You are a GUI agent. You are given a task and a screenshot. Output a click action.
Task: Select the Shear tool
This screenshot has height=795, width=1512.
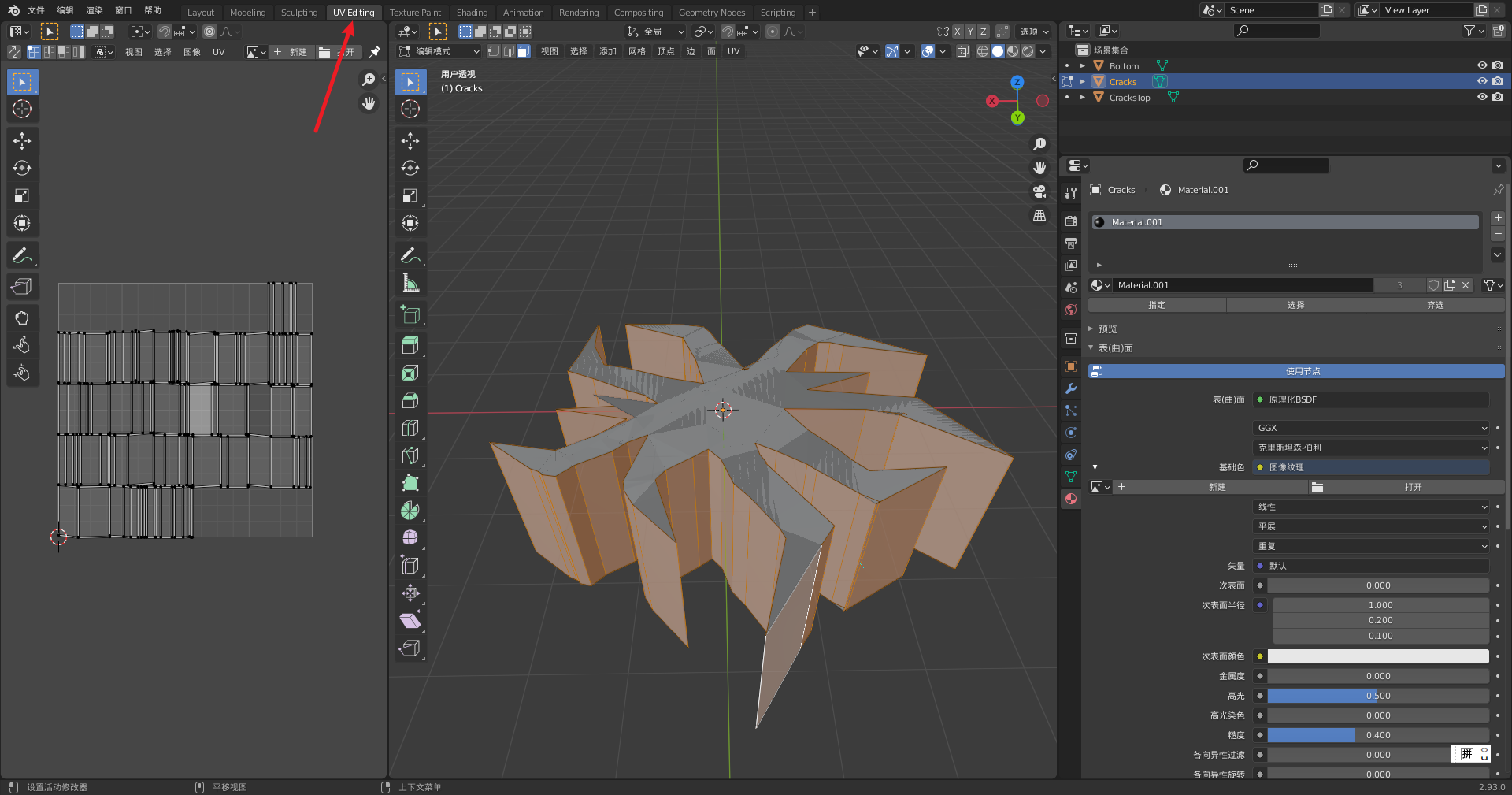click(x=410, y=621)
